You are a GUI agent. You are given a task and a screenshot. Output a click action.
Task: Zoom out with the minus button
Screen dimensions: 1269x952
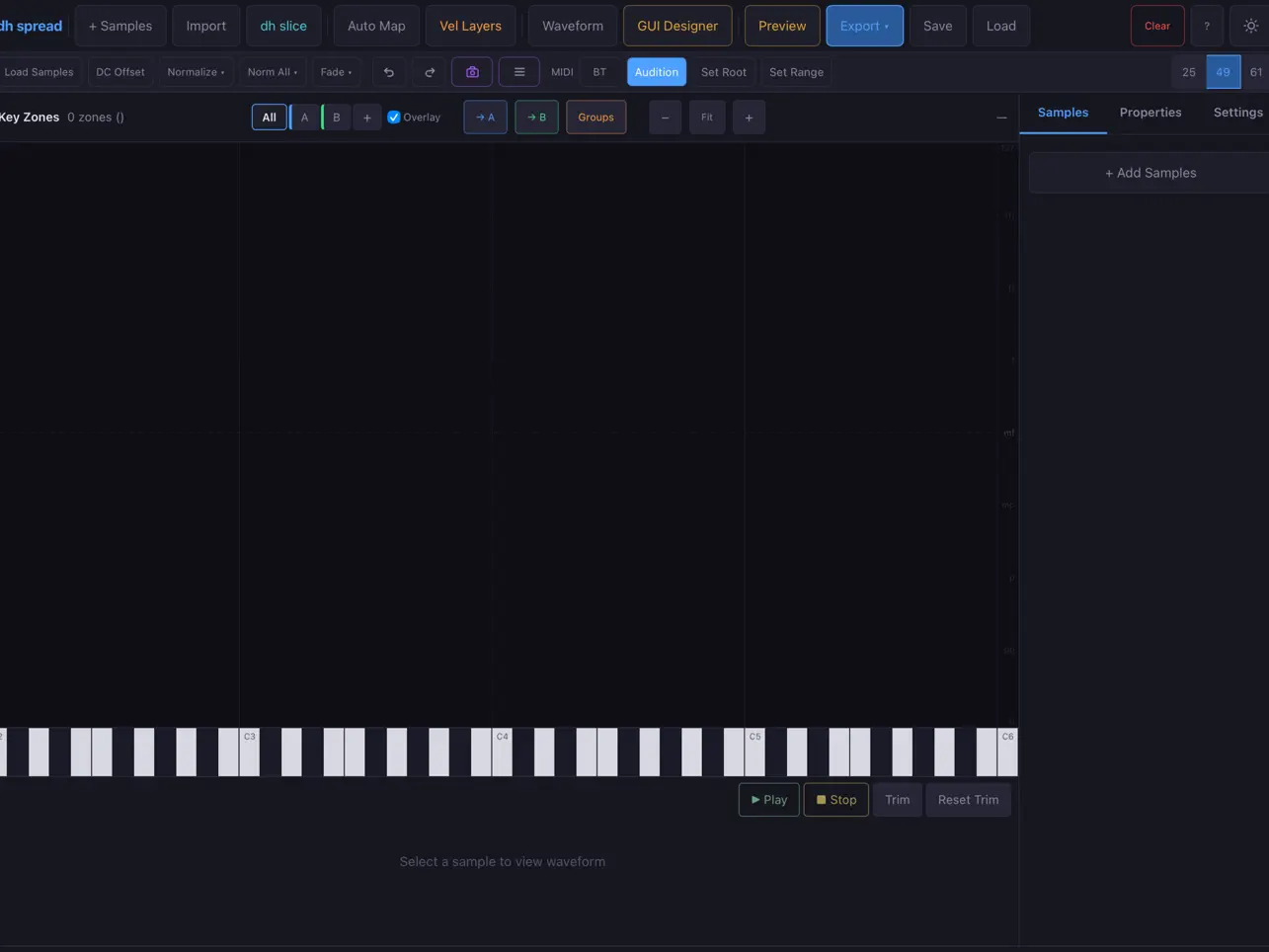pos(665,118)
